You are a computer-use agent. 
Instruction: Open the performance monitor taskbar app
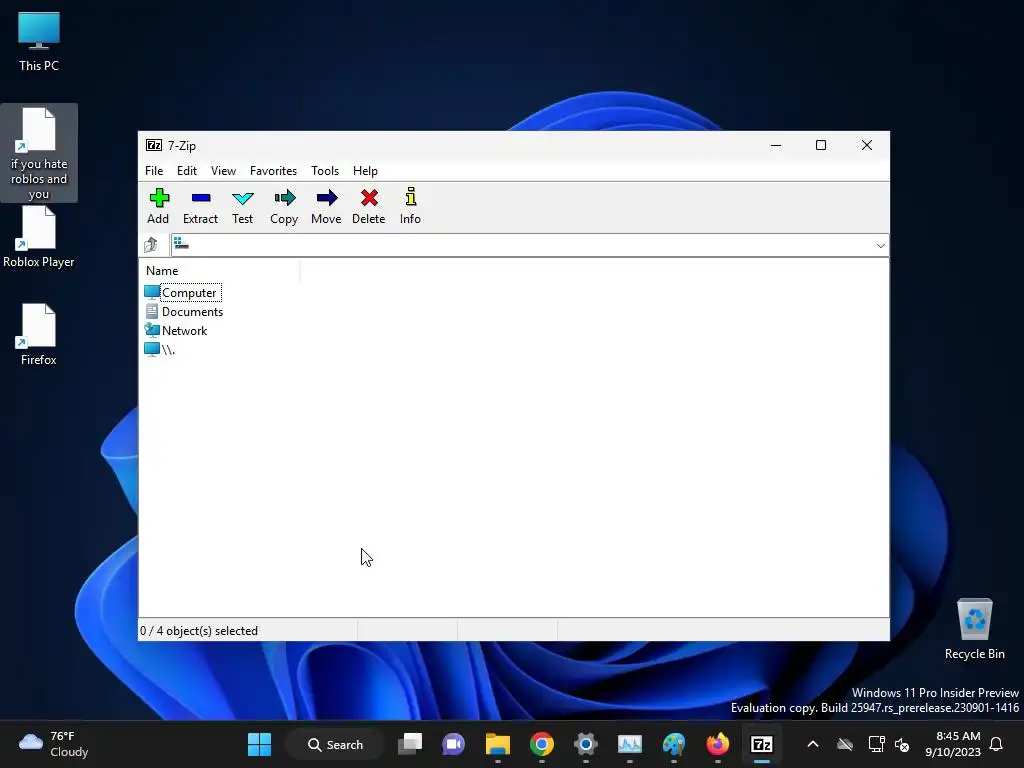pyautogui.click(x=630, y=744)
